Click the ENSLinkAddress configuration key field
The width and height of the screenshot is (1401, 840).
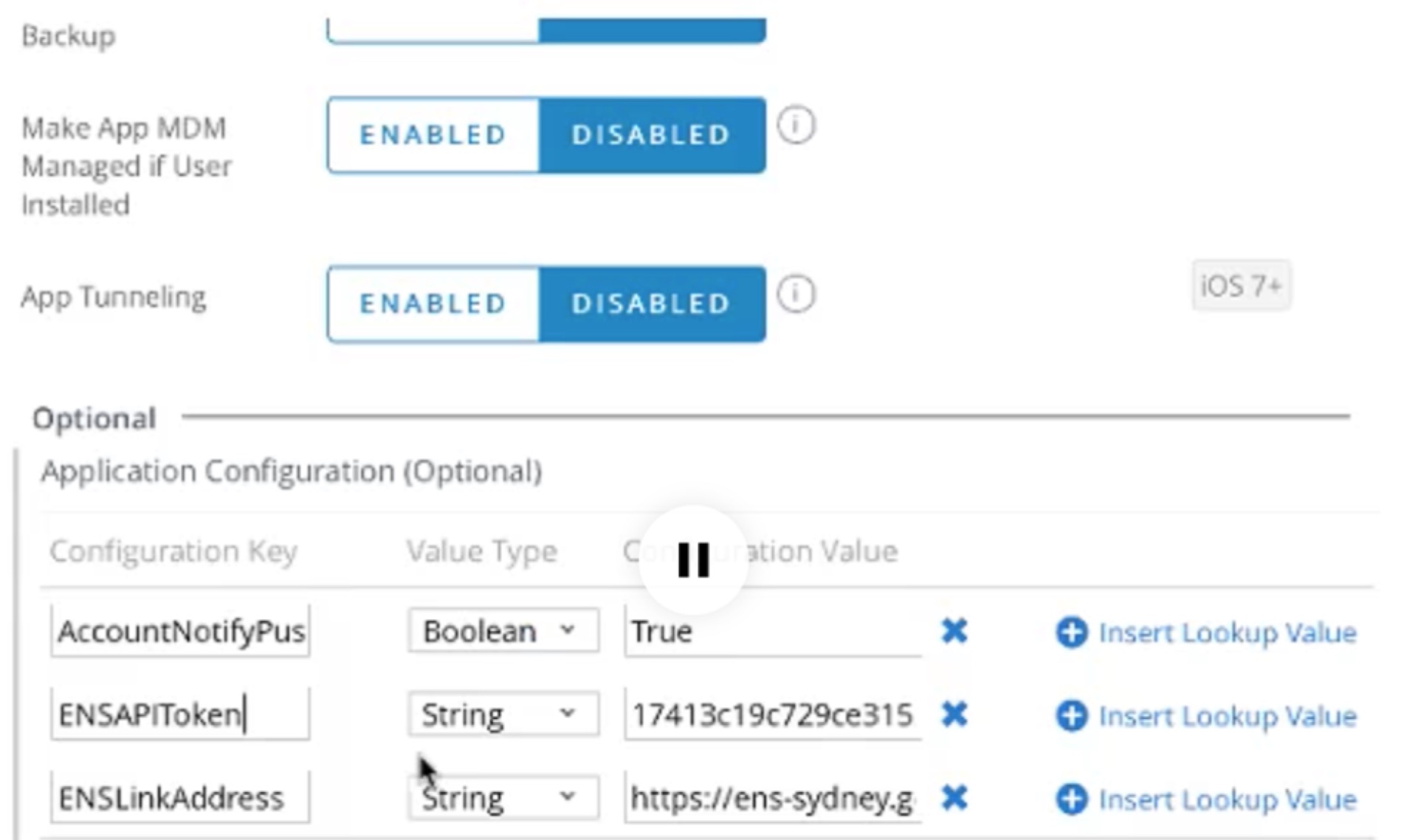coord(180,798)
